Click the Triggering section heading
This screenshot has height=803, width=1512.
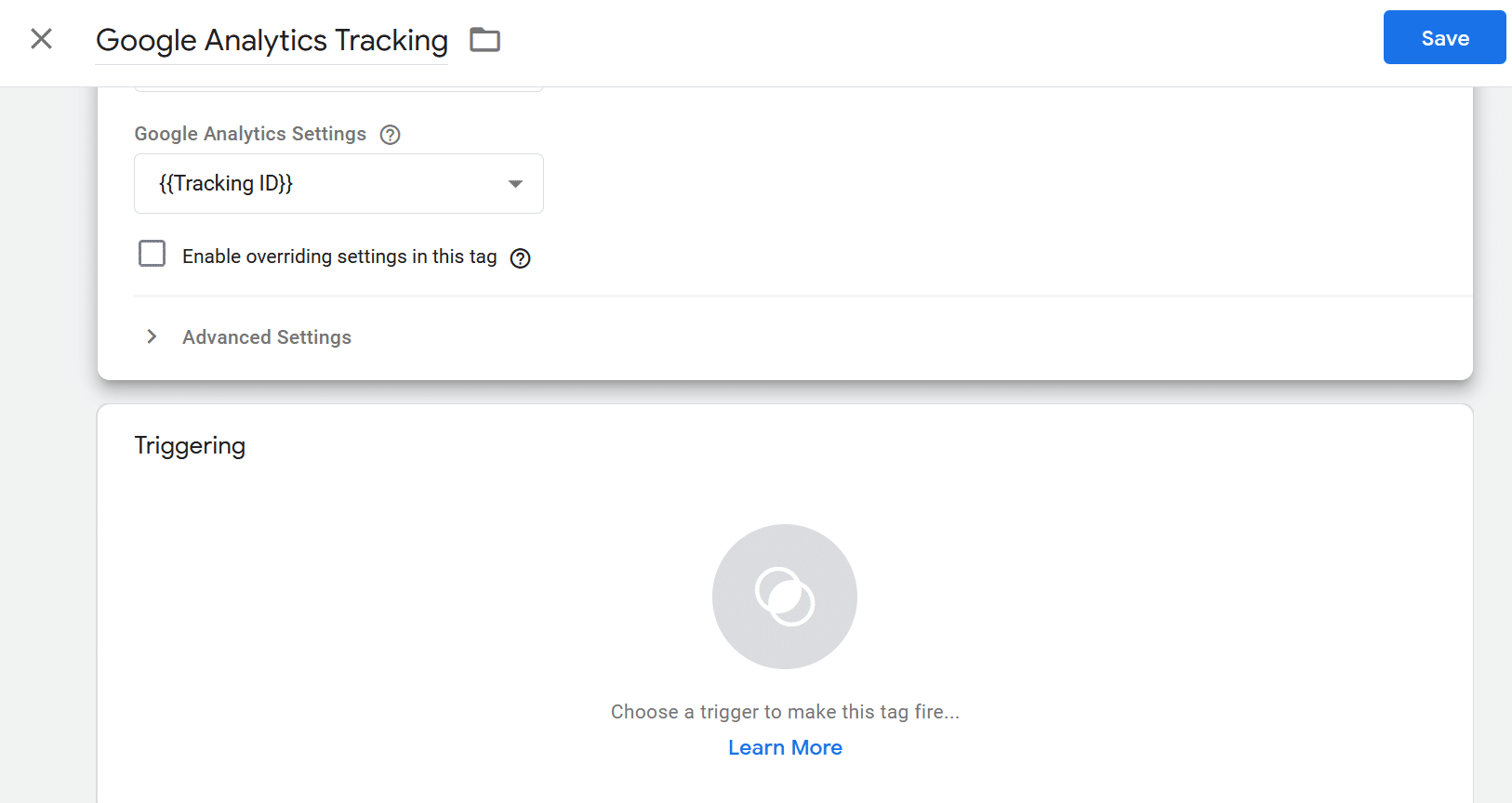tap(190, 446)
